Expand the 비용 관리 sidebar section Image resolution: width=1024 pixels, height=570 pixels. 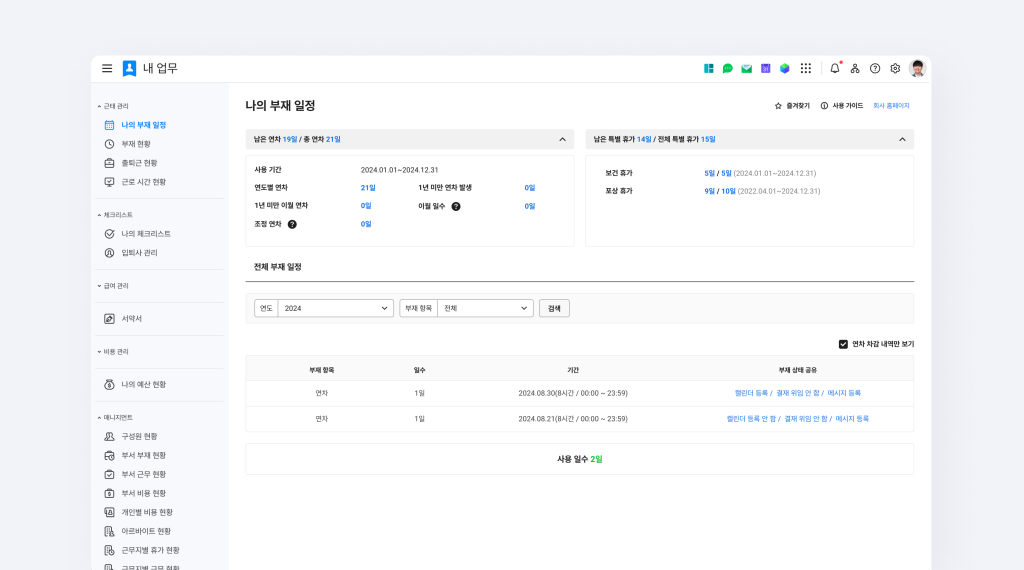[113, 352]
